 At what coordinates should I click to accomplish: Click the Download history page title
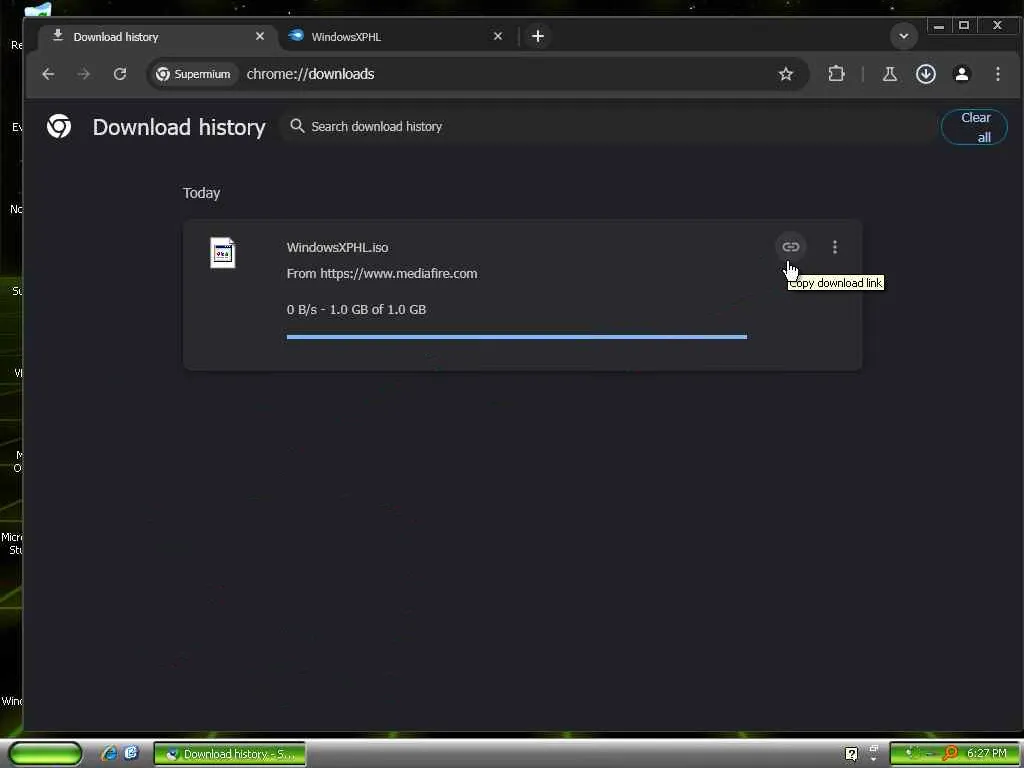179,127
